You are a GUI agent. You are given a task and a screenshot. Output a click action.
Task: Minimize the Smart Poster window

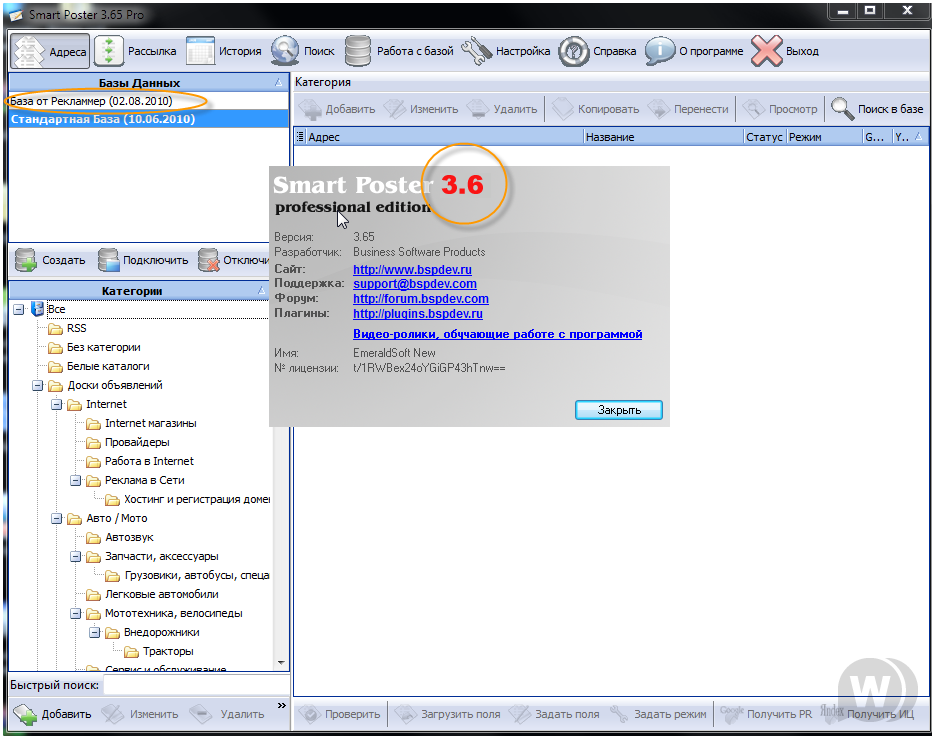(843, 11)
